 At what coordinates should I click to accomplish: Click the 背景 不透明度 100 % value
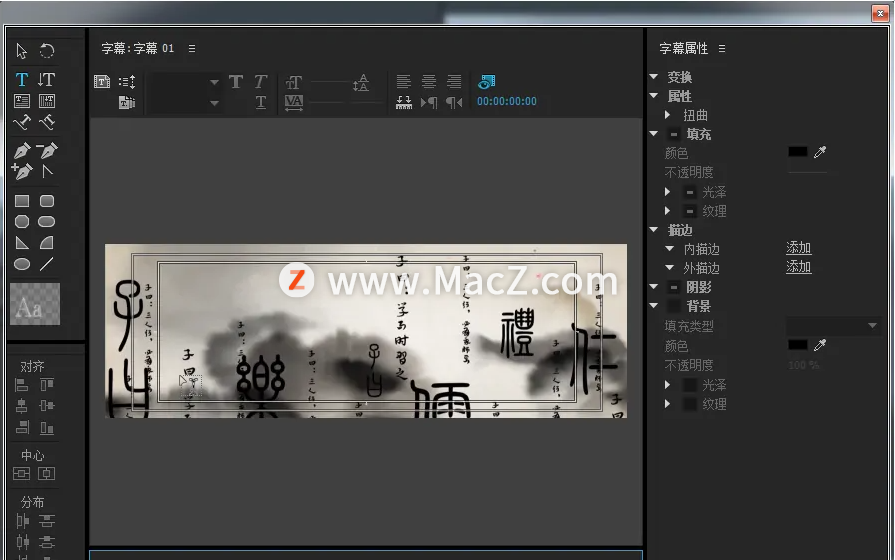803,365
